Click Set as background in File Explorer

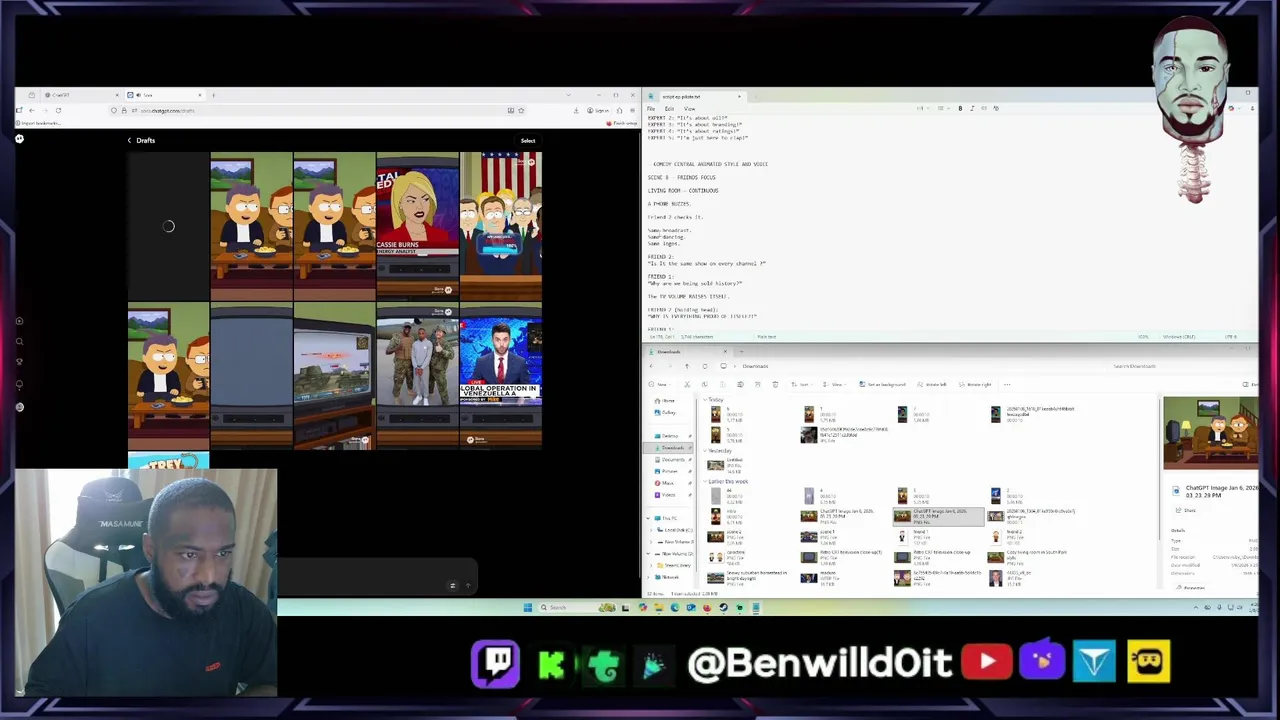coord(882,384)
